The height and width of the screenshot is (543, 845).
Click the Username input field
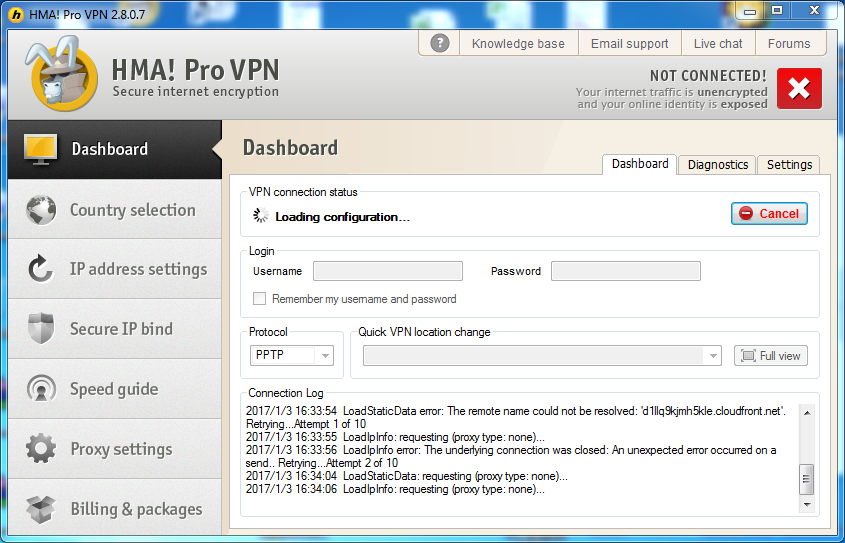(x=388, y=271)
